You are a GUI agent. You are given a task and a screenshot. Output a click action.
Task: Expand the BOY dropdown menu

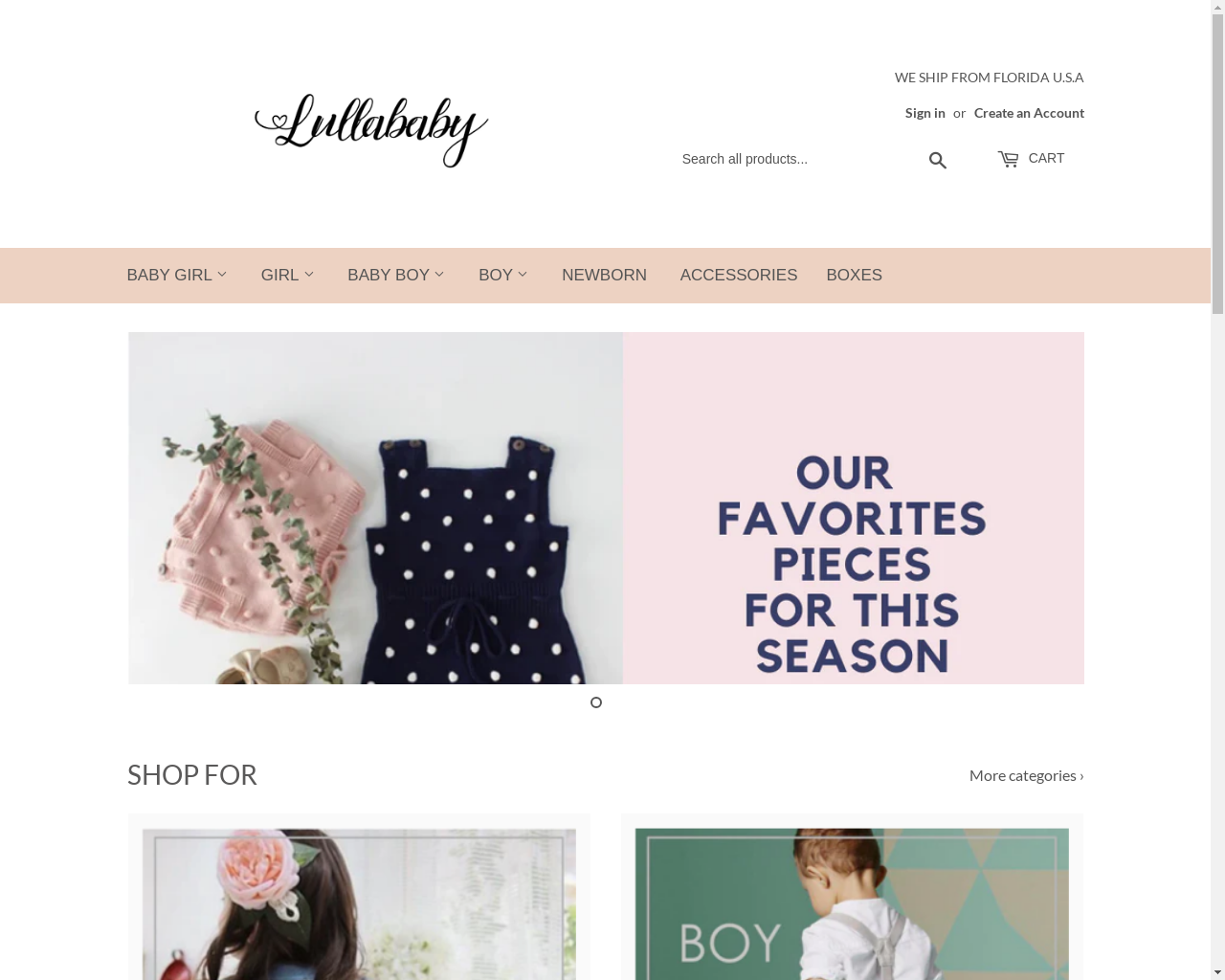coord(503,276)
